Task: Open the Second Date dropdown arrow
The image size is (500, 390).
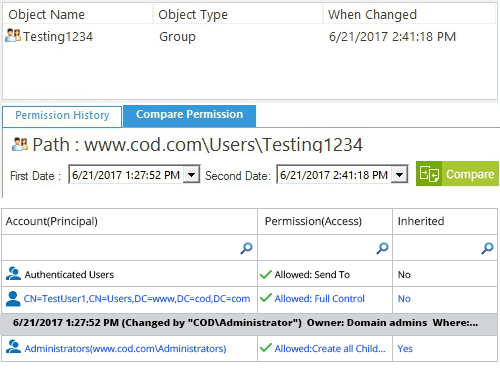Action: click(399, 174)
